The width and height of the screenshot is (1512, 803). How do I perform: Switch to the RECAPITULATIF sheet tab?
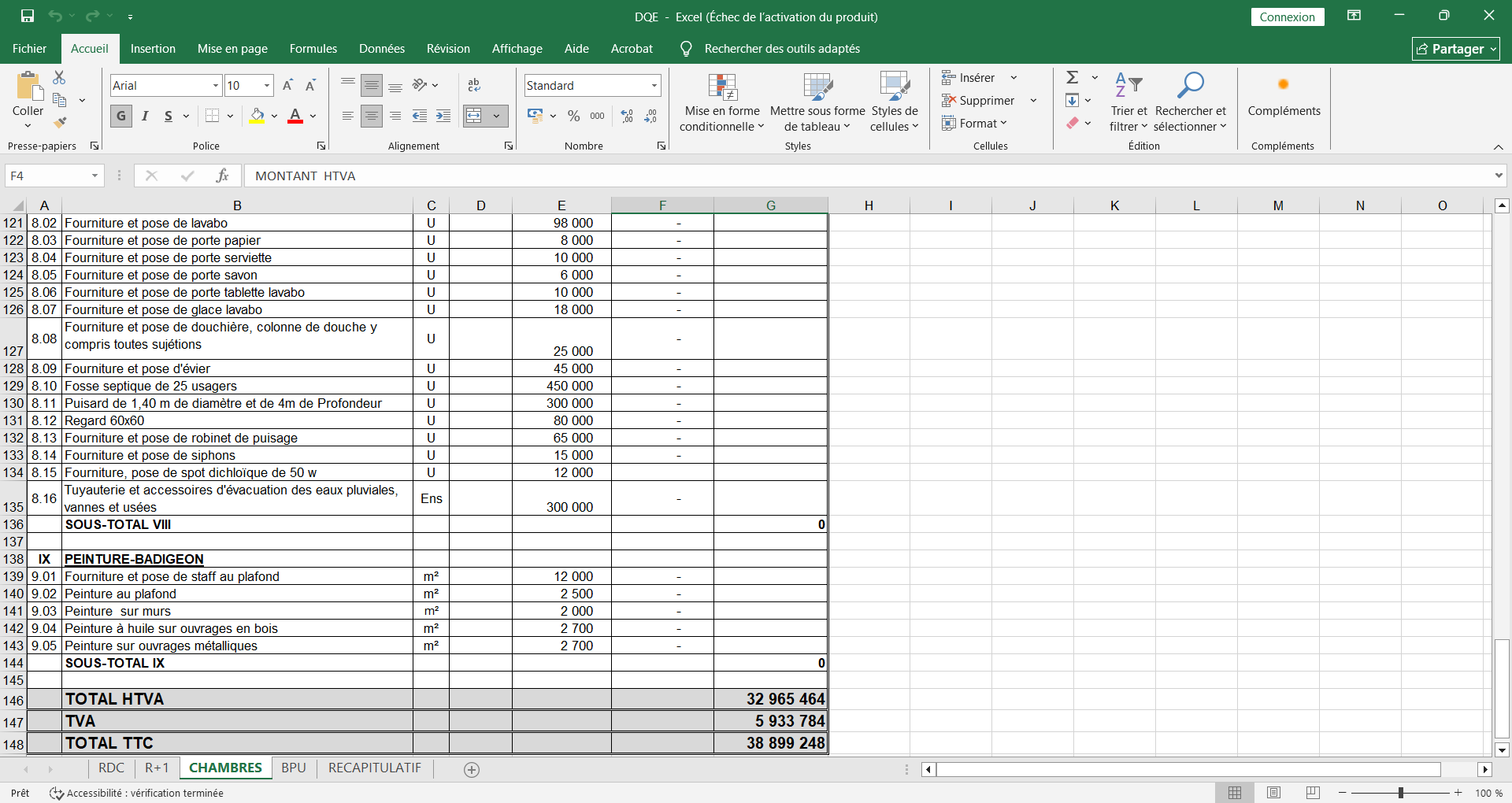click(375, 768)
